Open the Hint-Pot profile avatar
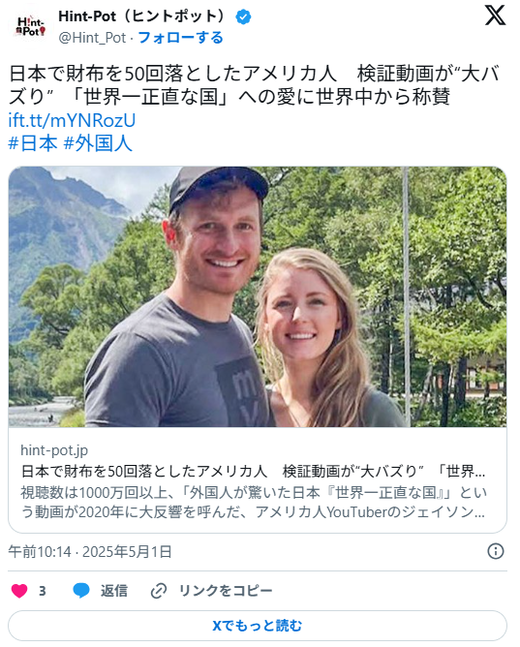This screenshot has height=647, width=520. [31, 26]
